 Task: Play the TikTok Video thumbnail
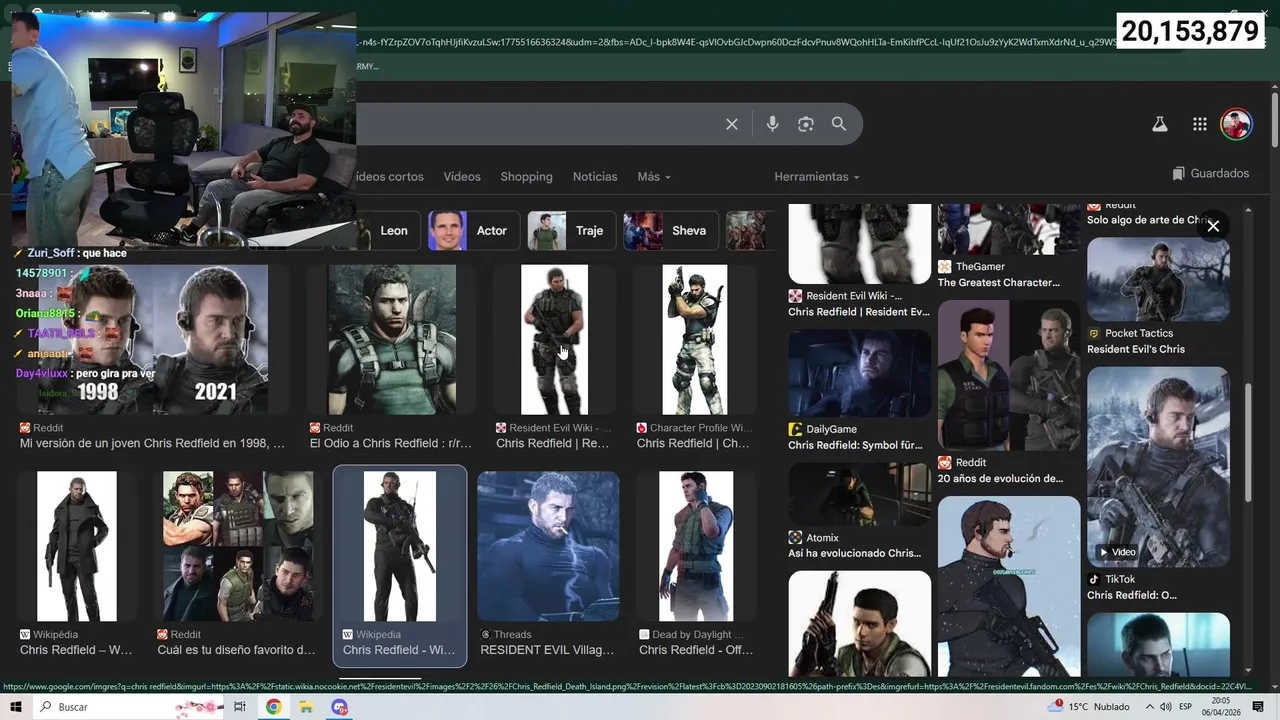1158,467
